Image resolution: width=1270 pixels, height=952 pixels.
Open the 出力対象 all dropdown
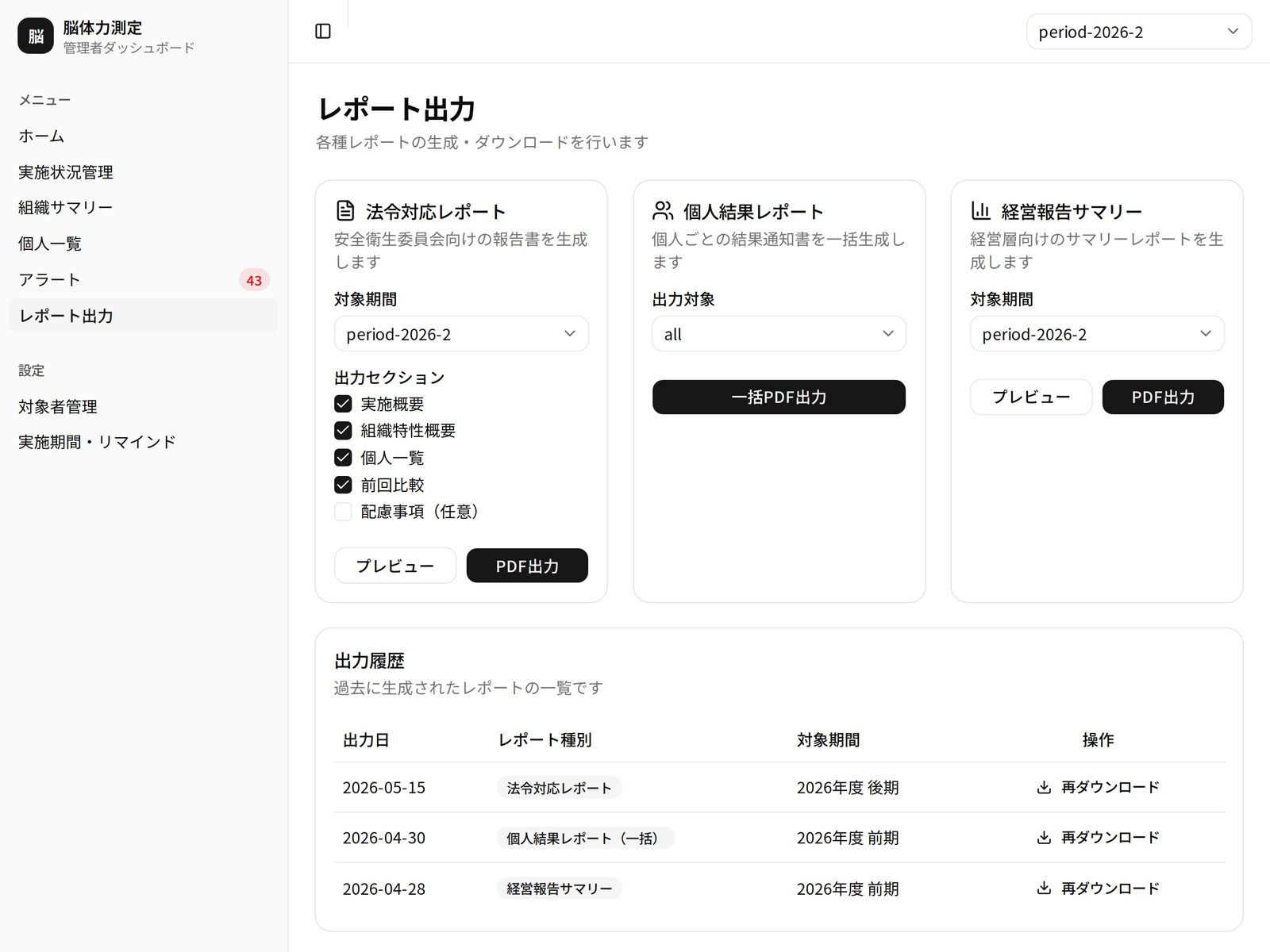click(779, 334)
